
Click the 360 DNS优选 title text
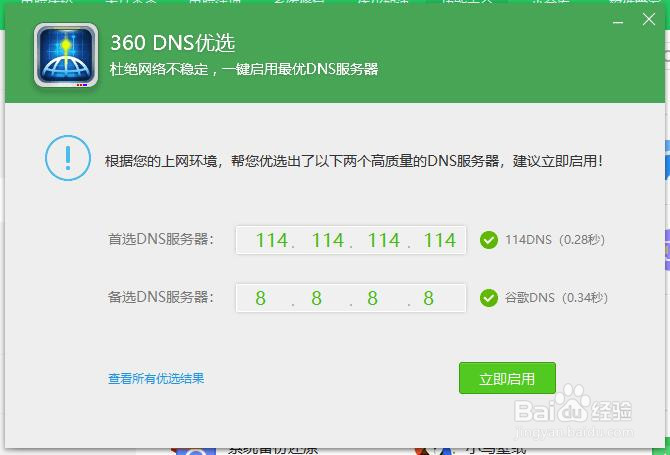173,43
